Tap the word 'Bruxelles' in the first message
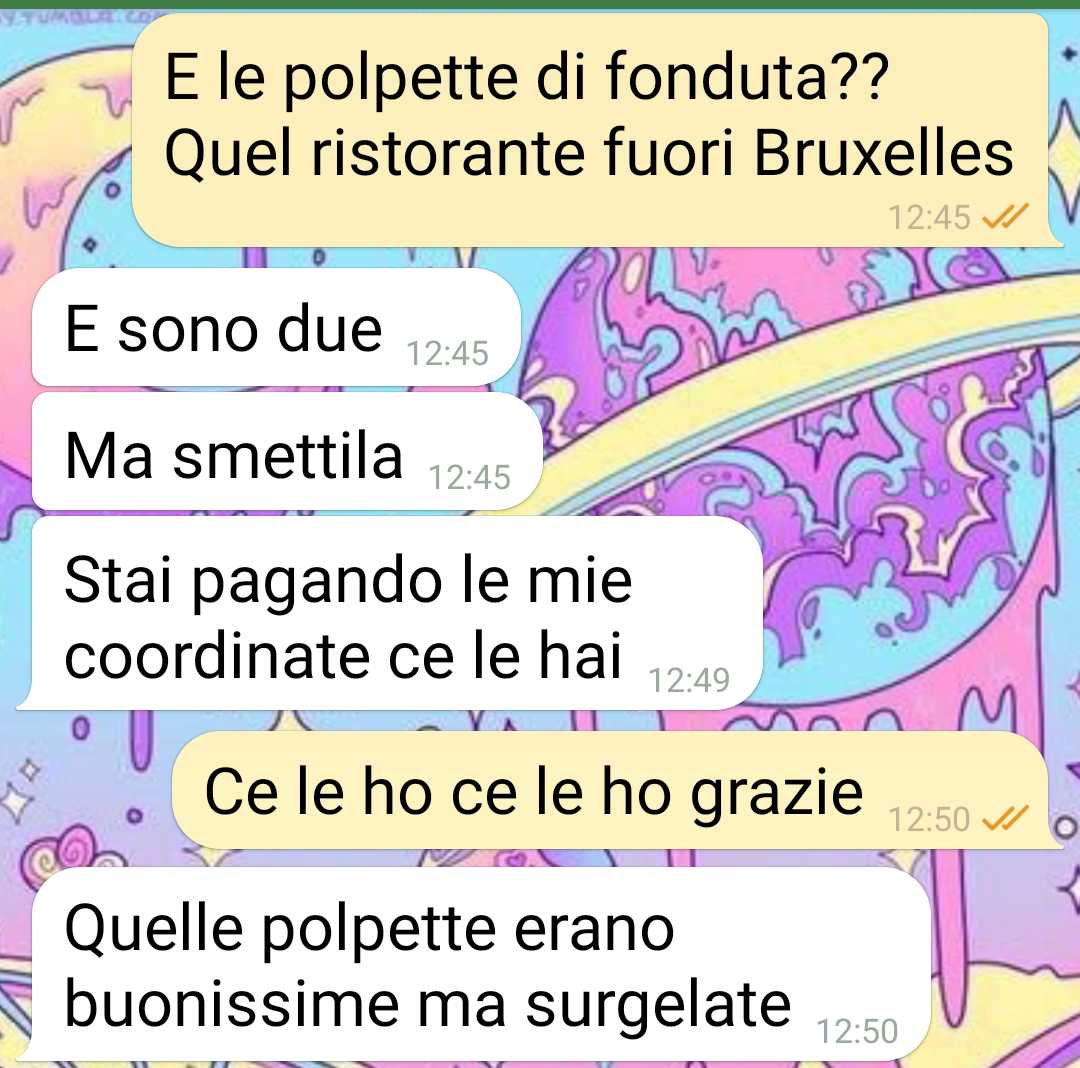The width and height of the screenshot is (1080, 1068). click(883, 152)
